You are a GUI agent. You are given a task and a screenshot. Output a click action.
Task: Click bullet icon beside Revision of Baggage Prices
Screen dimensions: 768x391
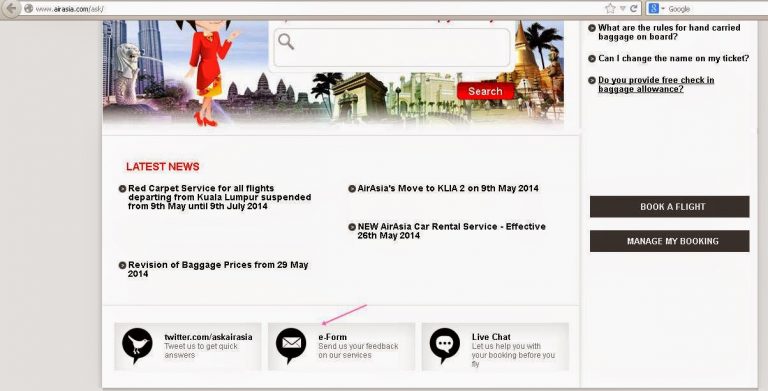(x=122, y=265)
